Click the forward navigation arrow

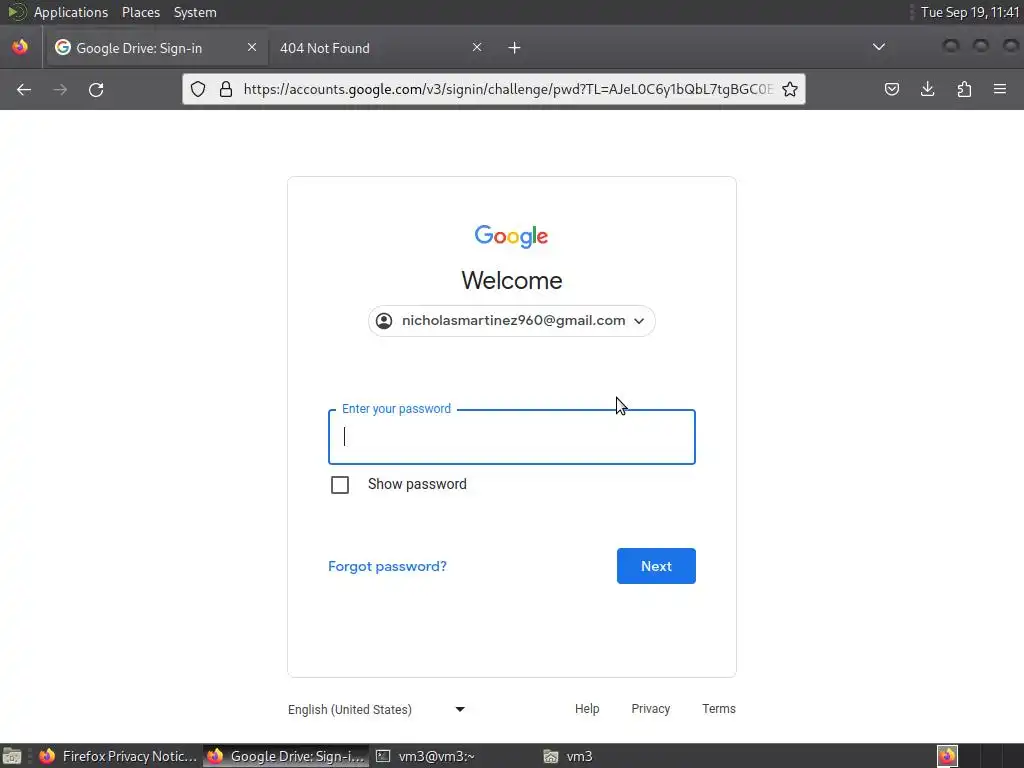point(60,89)
